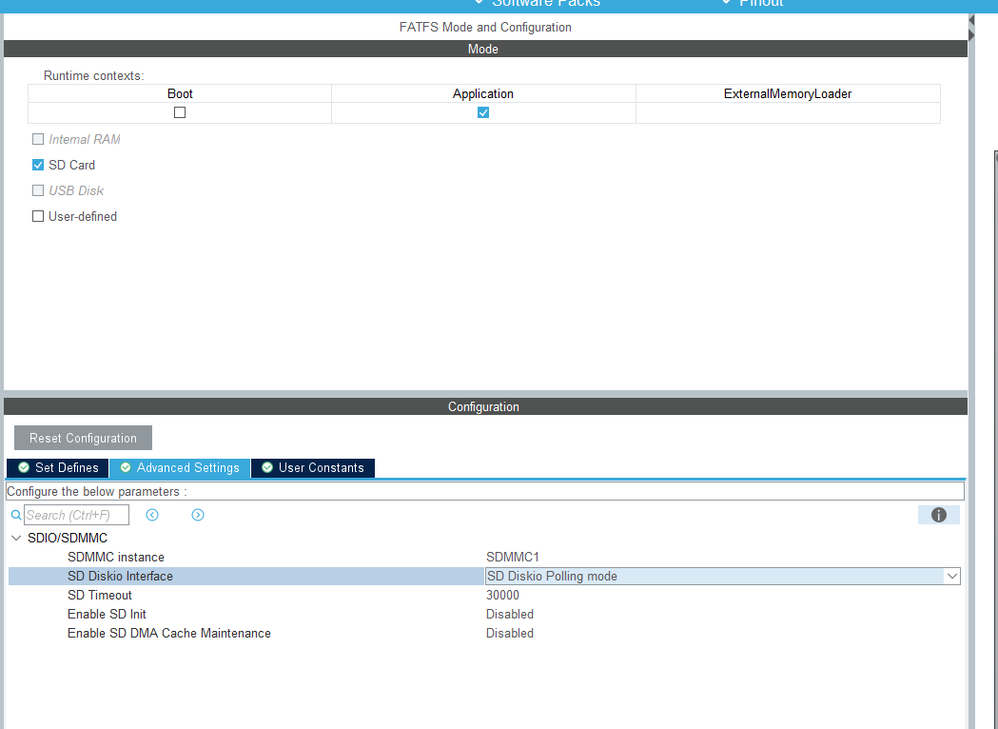The width and height of the screenshot is (998, 729).
Task: Uncheck the Application runtime context checkbox
Action: [x=483, y=113]
